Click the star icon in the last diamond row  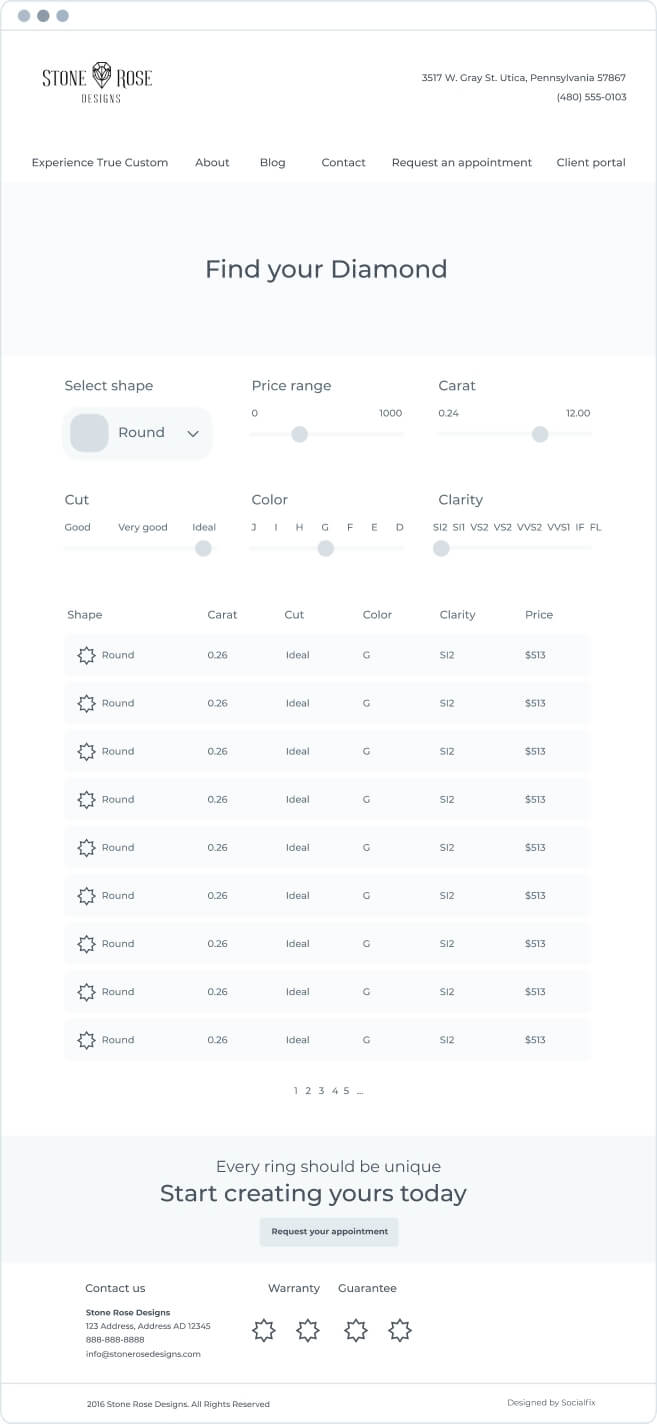[87, 1040]
